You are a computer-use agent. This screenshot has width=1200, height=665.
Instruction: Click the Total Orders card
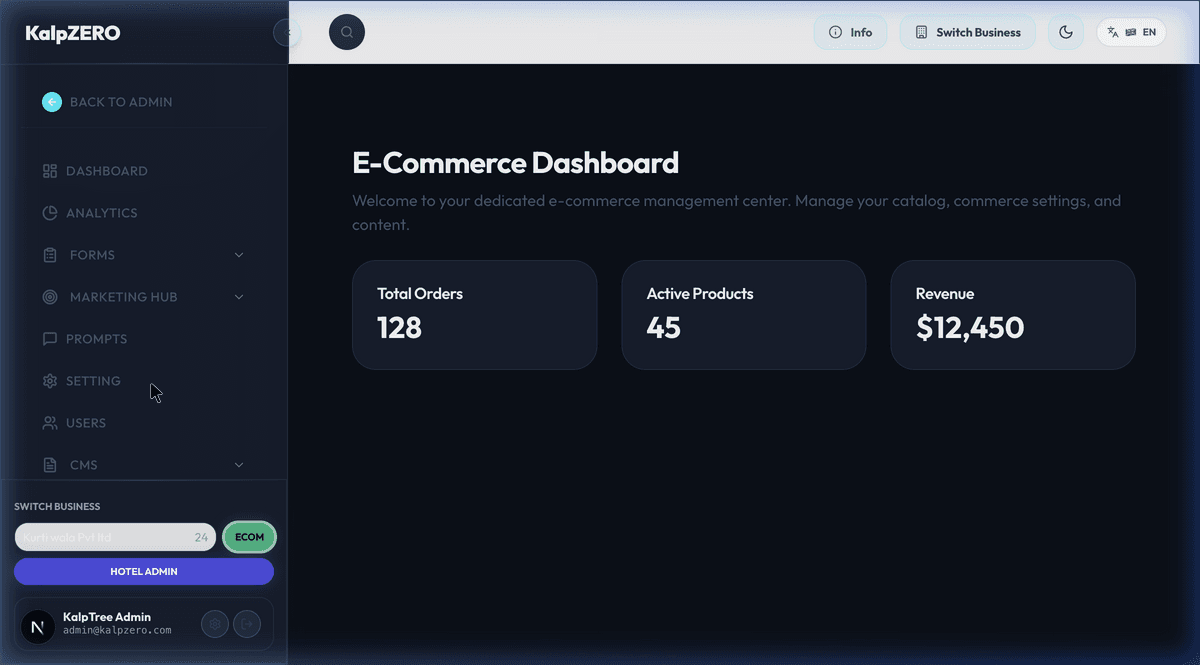click(474, 315)
